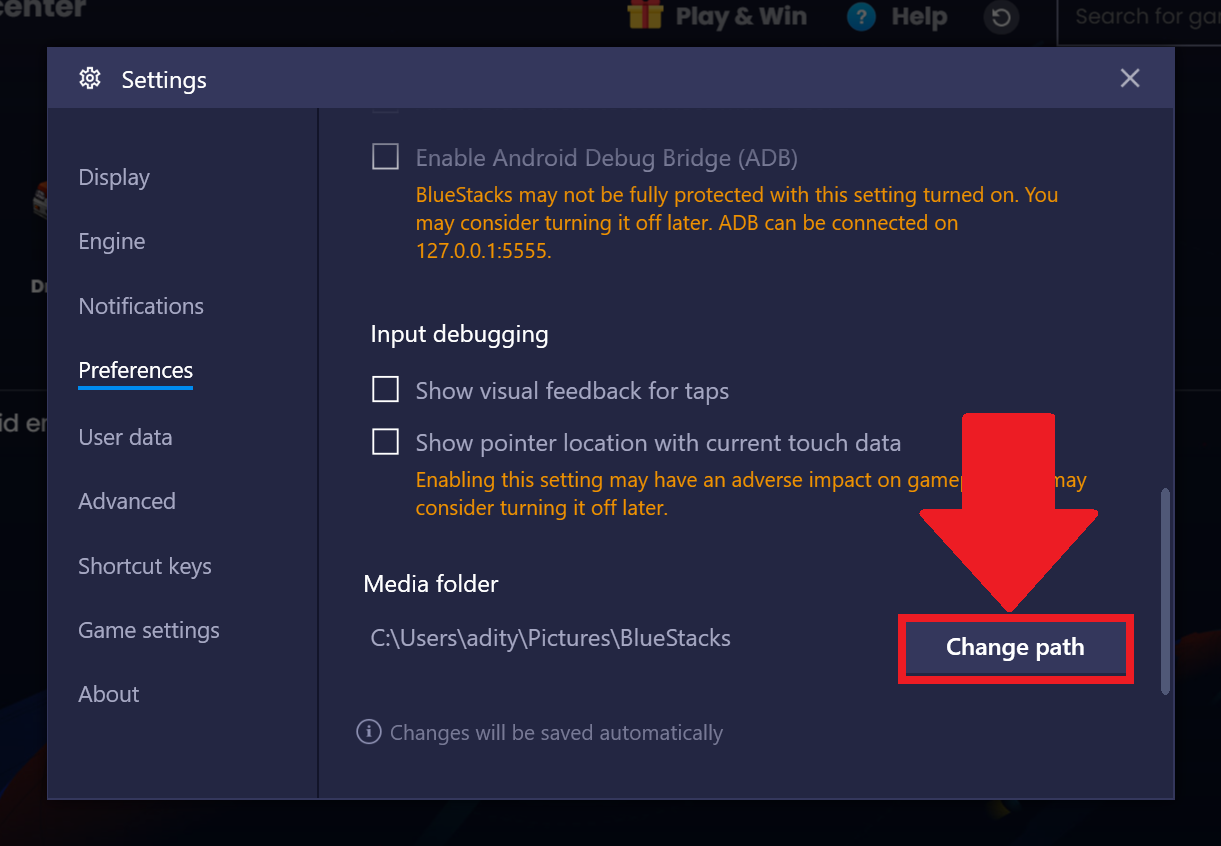Image resolution: width=1221 pixels, height=846 pixels.
Task: Select the Shortcut keys tab
Action: pyautogui.click(x=145, y=566)
